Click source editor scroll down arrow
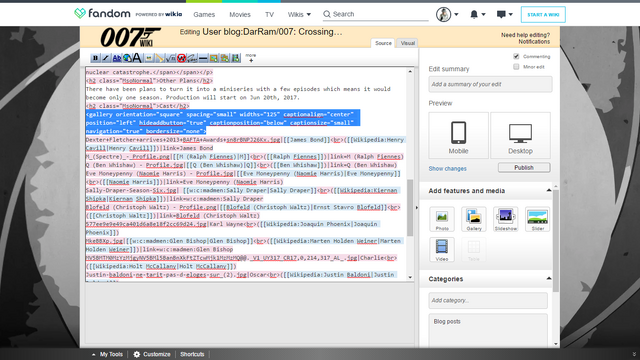 point(410,278)
